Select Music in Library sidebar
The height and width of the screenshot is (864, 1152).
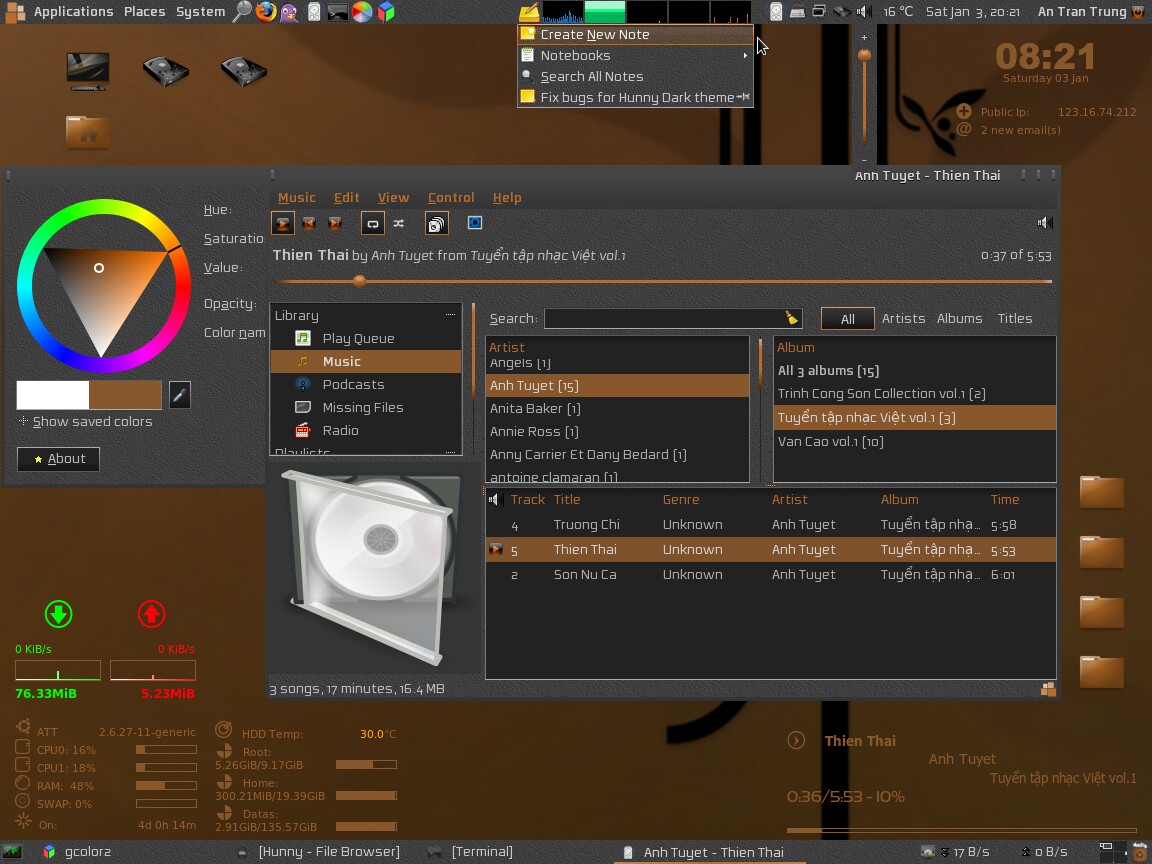pyautogui.click(x=366, y=361)
